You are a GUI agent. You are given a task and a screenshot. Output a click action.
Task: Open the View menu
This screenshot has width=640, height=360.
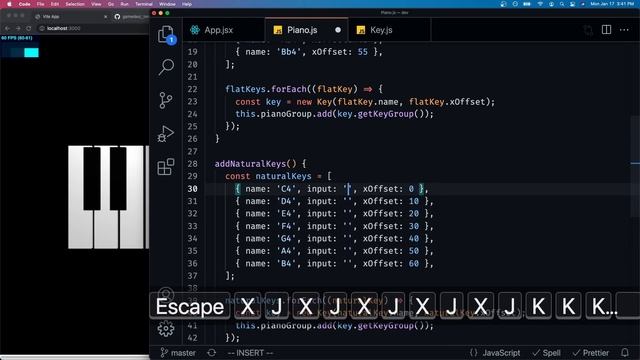(96, 4)
